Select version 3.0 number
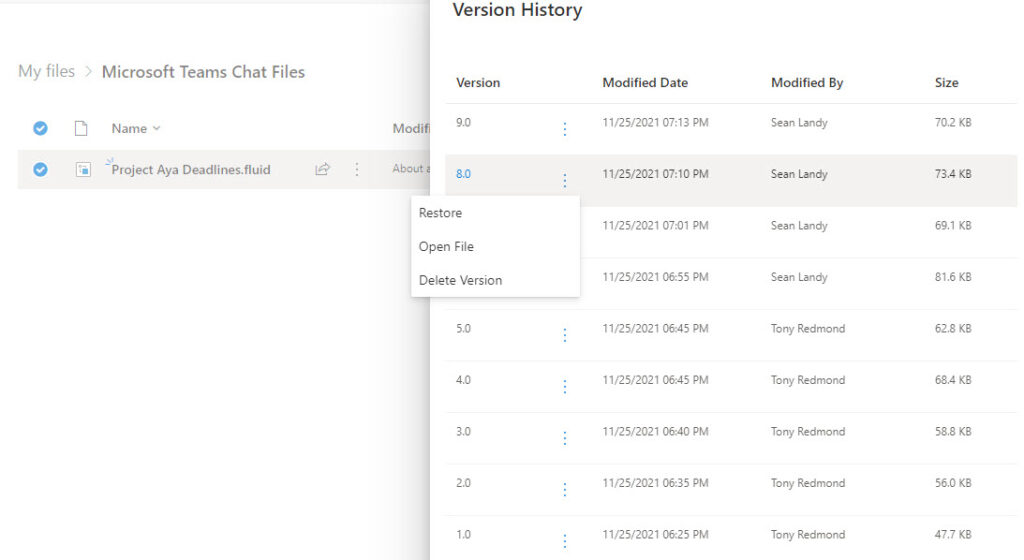Screen dimensions: 1024x560 tap(463, 432)
